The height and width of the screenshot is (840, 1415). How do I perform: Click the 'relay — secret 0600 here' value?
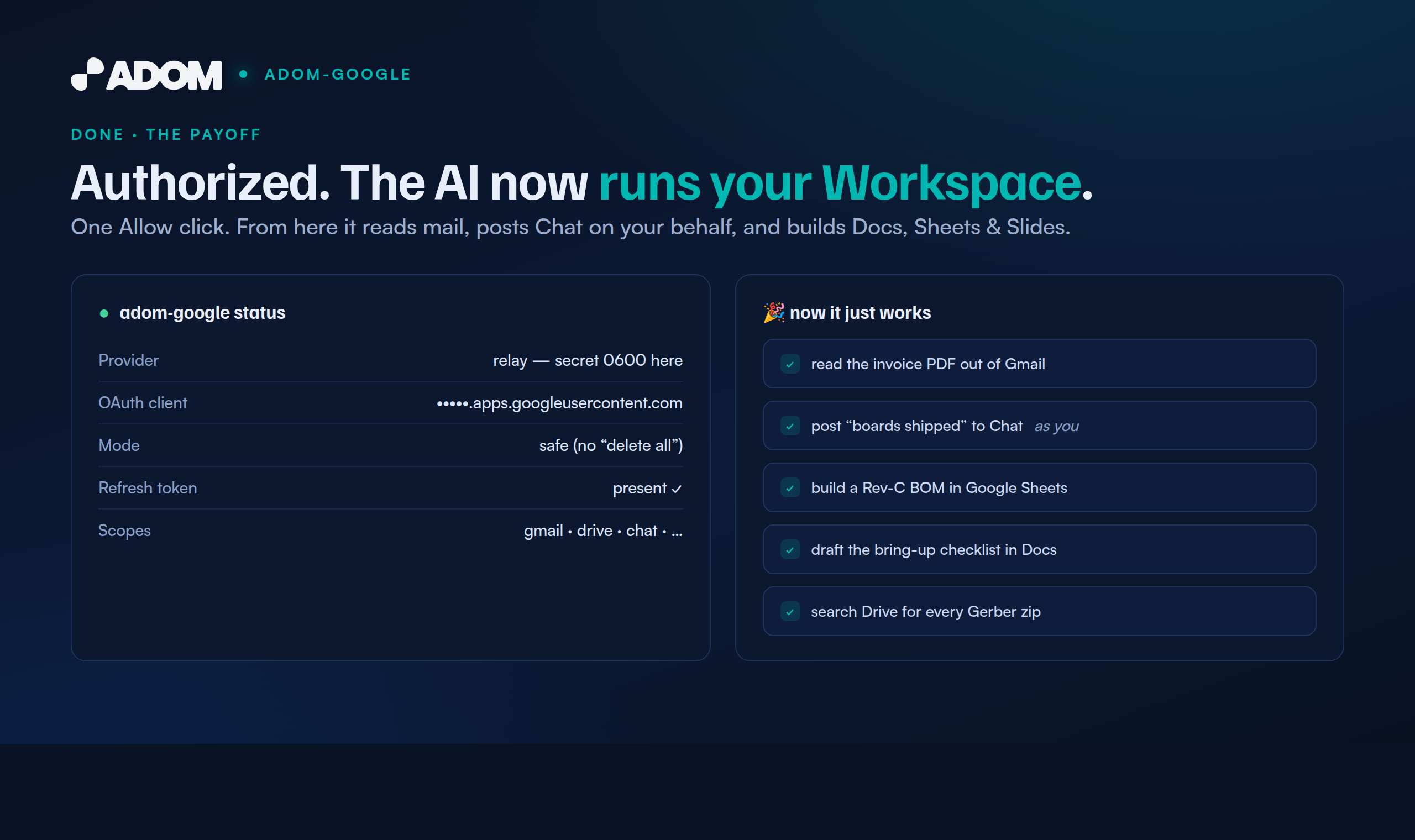pos(588,360)
